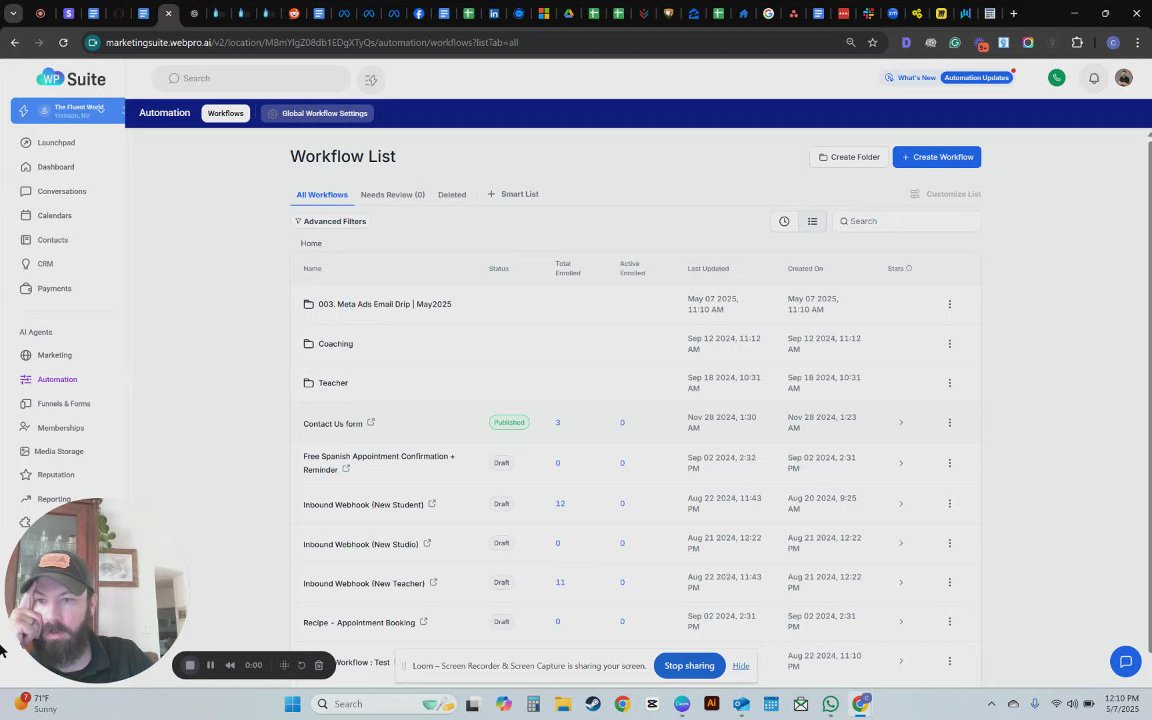The width and height of the screenshot is (1152, 720).
Task: Open more options for Meta Ads Email Drip folder
Action: tap(949, 304)
